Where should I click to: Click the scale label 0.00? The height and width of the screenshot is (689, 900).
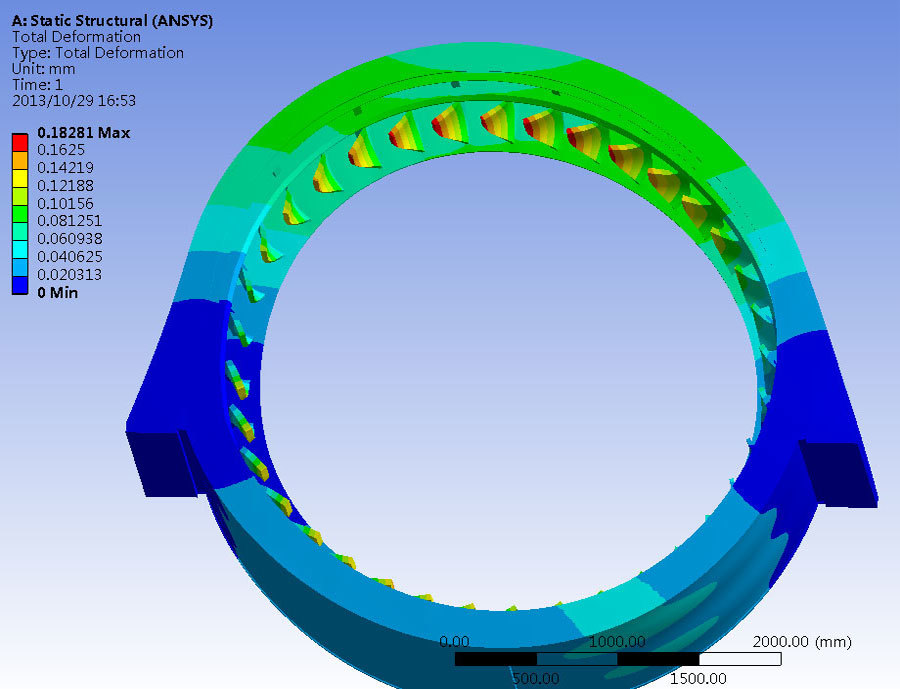[454, 641]
